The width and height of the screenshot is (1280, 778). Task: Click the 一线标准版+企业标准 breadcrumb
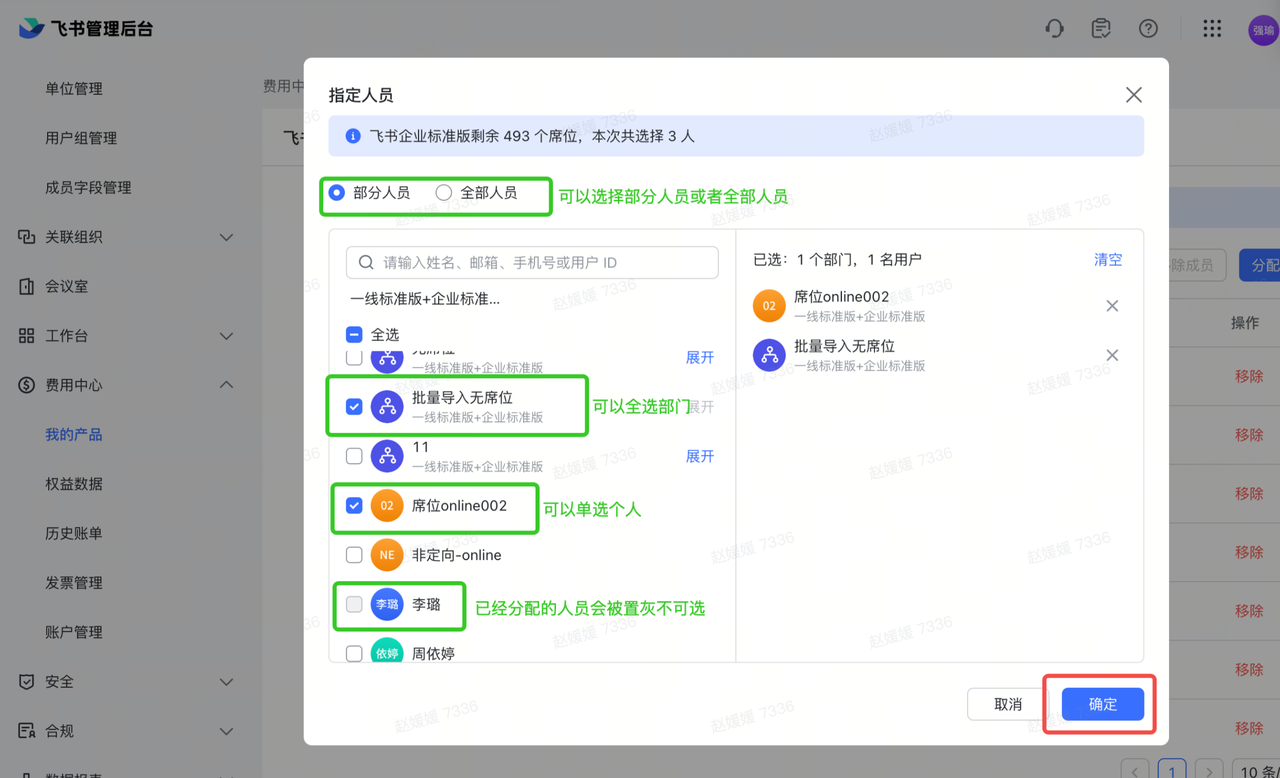tap(425, 299)
